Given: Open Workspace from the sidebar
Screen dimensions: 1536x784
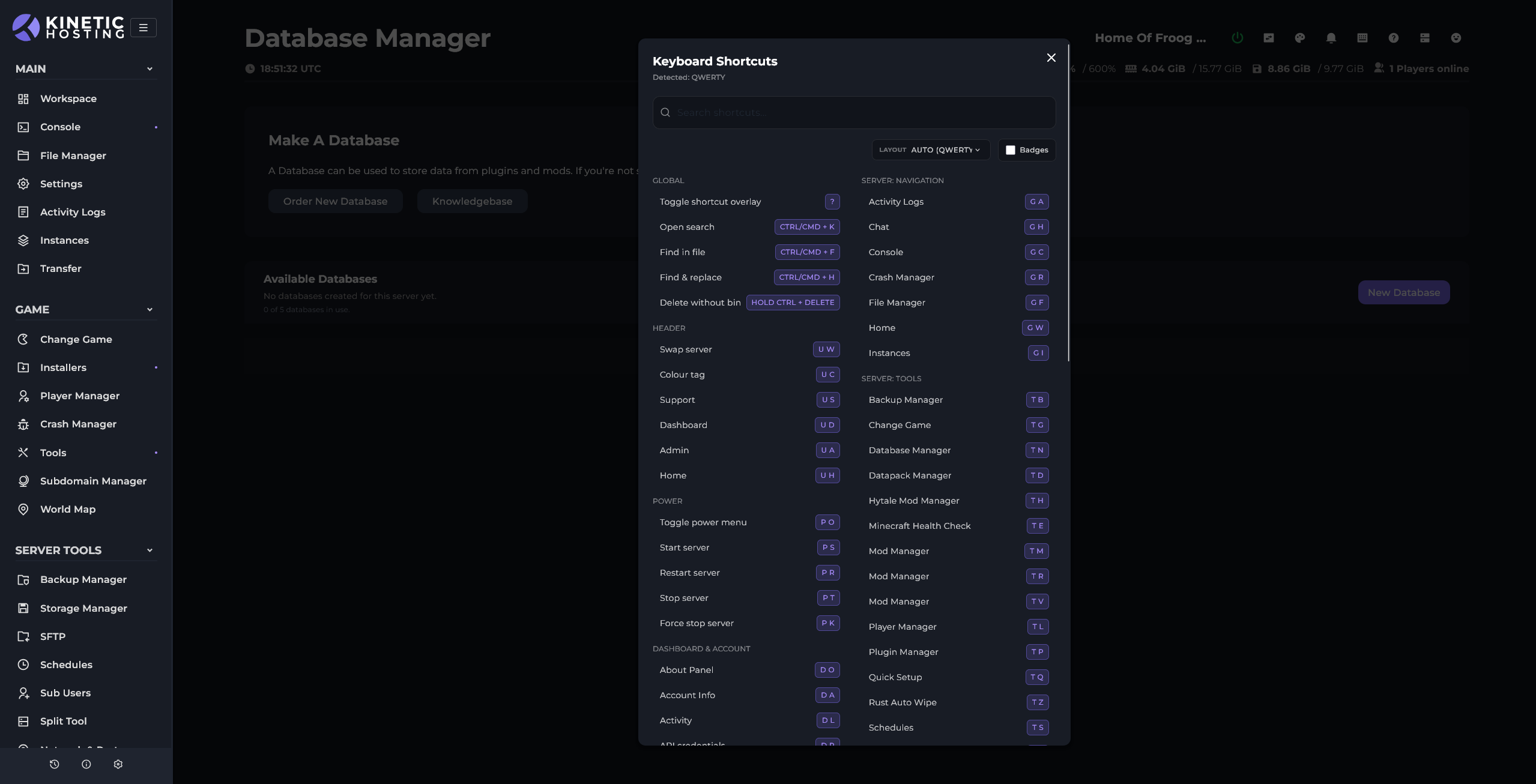Looking at the screenshot, I should pyautogui.click(x=68, y=98).
